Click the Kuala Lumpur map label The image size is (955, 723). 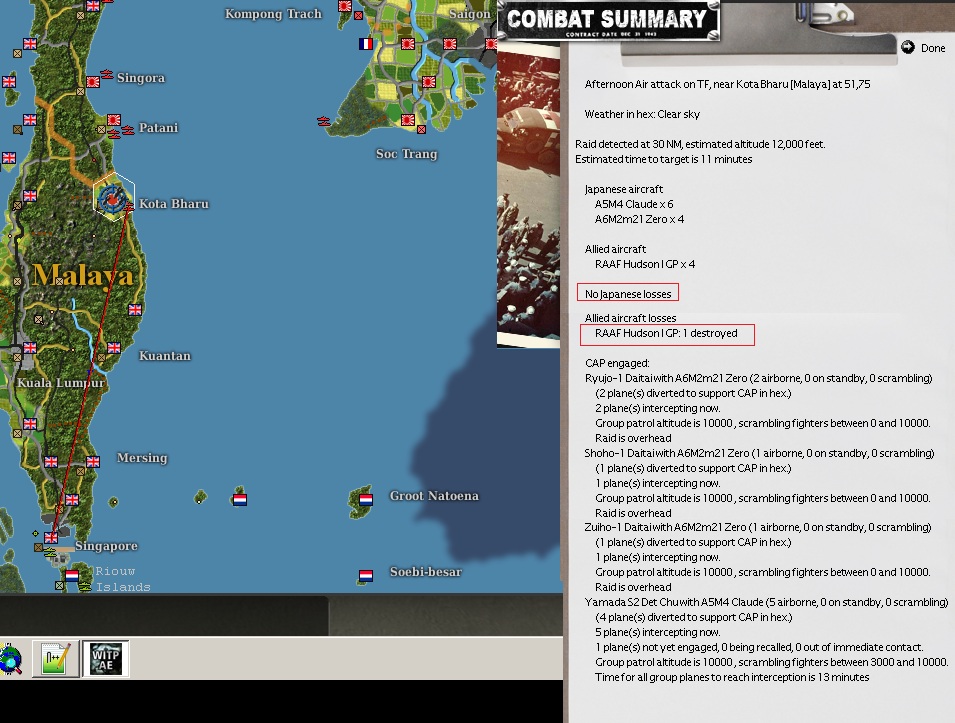click(x=61, y=383)
